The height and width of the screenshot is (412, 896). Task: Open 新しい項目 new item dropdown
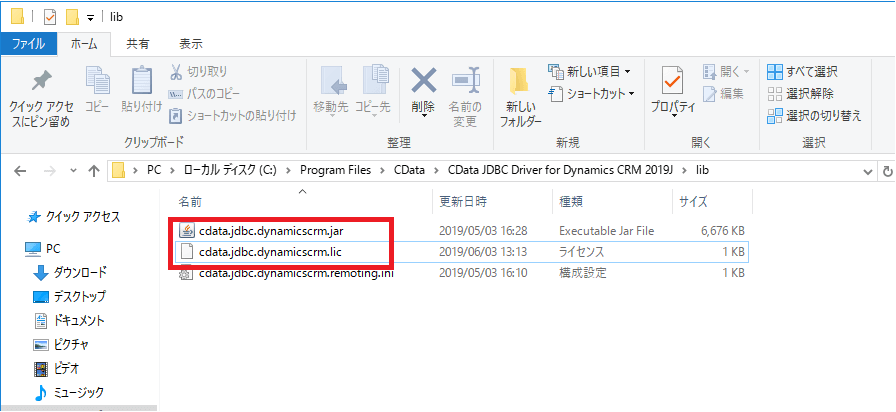coord(590,72)
